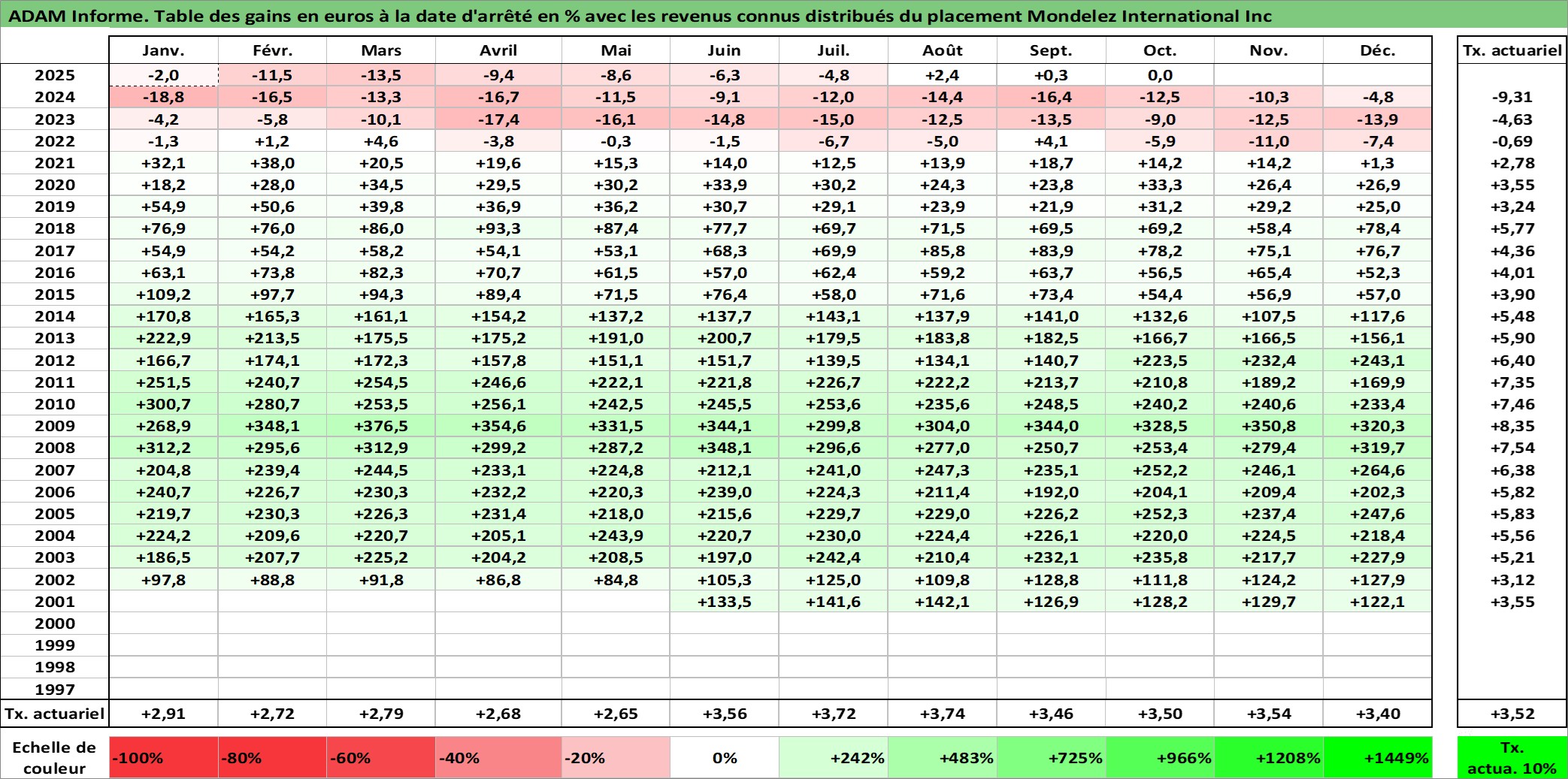Click the -60% color swatch
This screenshot has height=779, width=1568.
(x=381, y=757)
